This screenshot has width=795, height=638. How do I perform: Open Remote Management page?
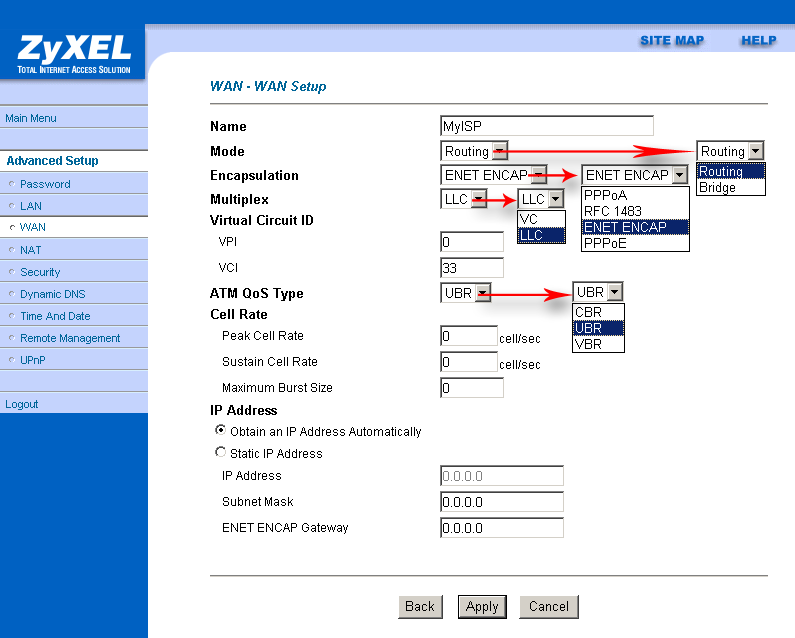[70, 338]
